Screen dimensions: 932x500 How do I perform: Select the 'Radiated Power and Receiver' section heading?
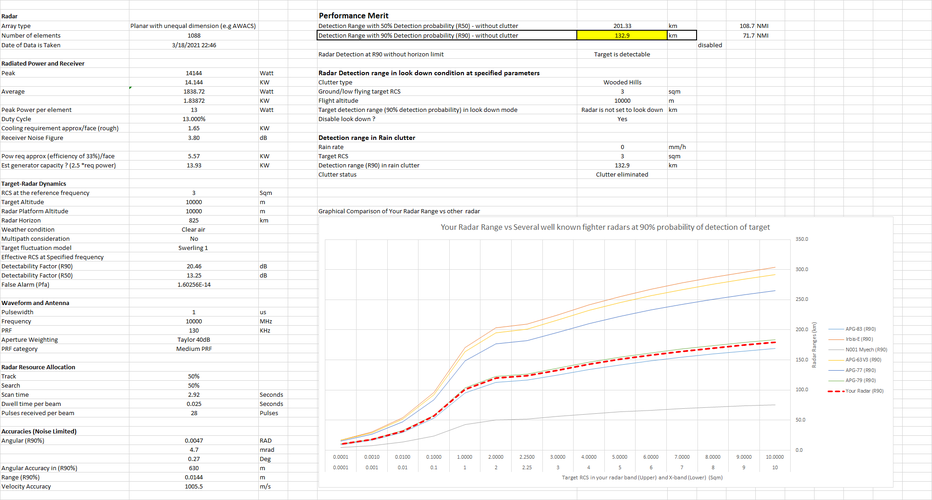tap(43, 64)
